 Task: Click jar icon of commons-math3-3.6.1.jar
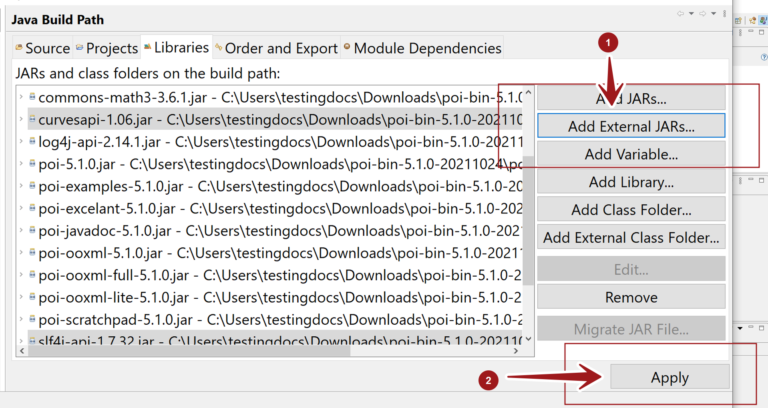(32, 97)
